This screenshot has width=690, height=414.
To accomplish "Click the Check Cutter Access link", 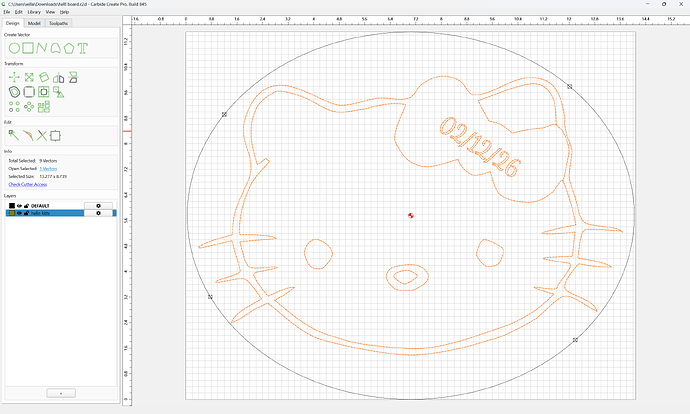I will (28, 184).
